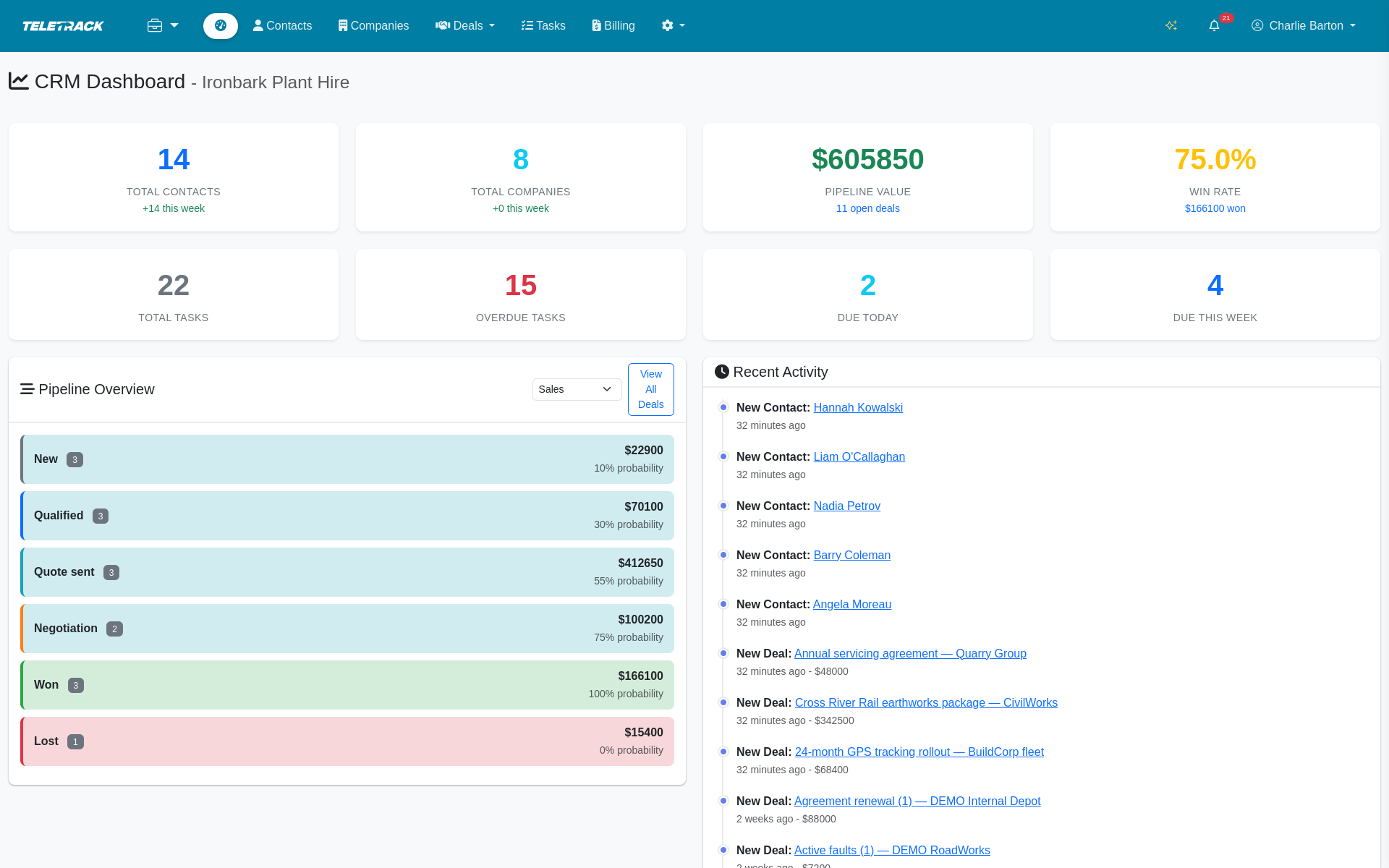Open Agreement renewal DEMO Internal Depot deal

tap(917, 801)
